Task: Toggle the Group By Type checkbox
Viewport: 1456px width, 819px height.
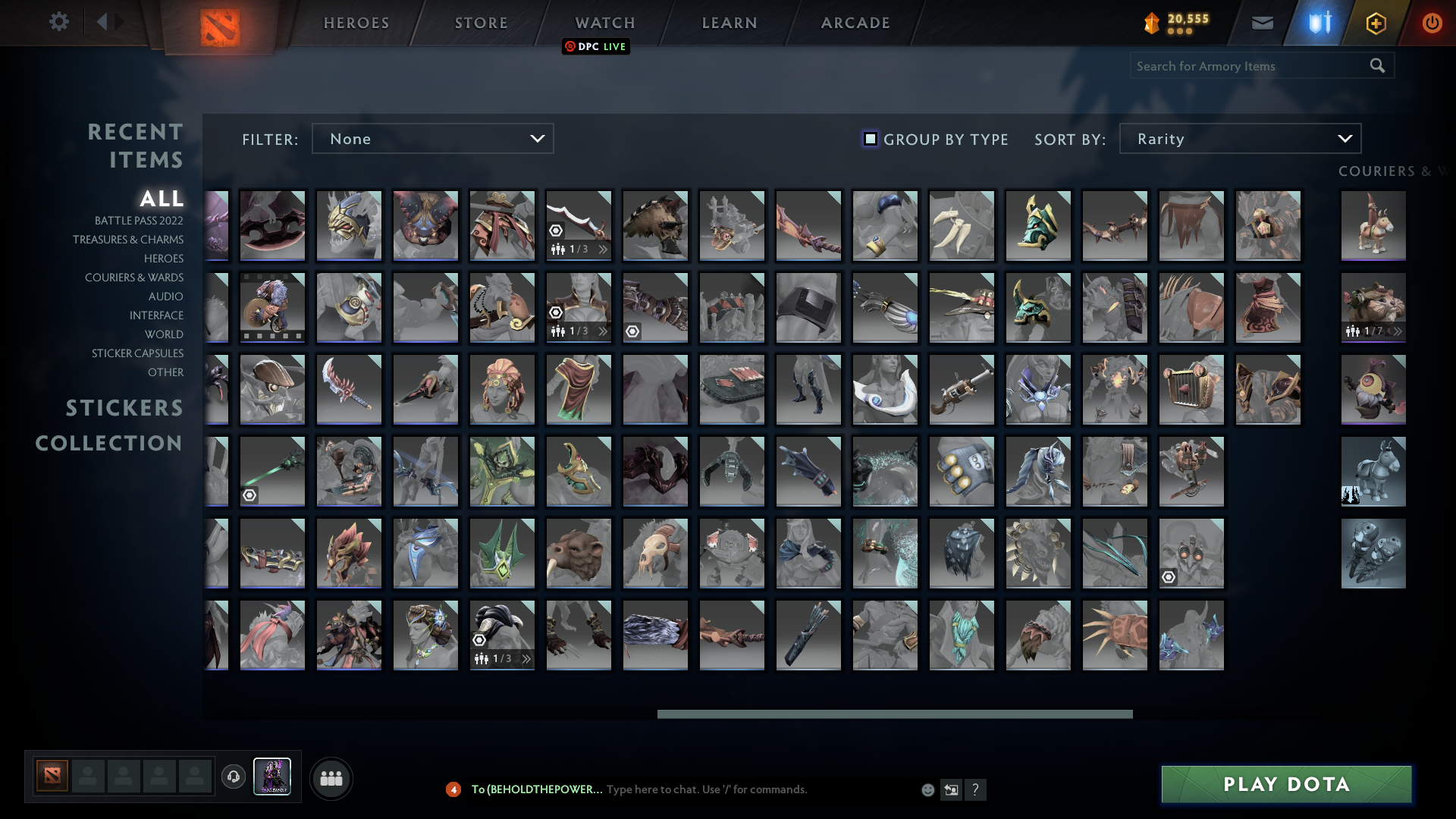Action: click(x=871, y=139)
